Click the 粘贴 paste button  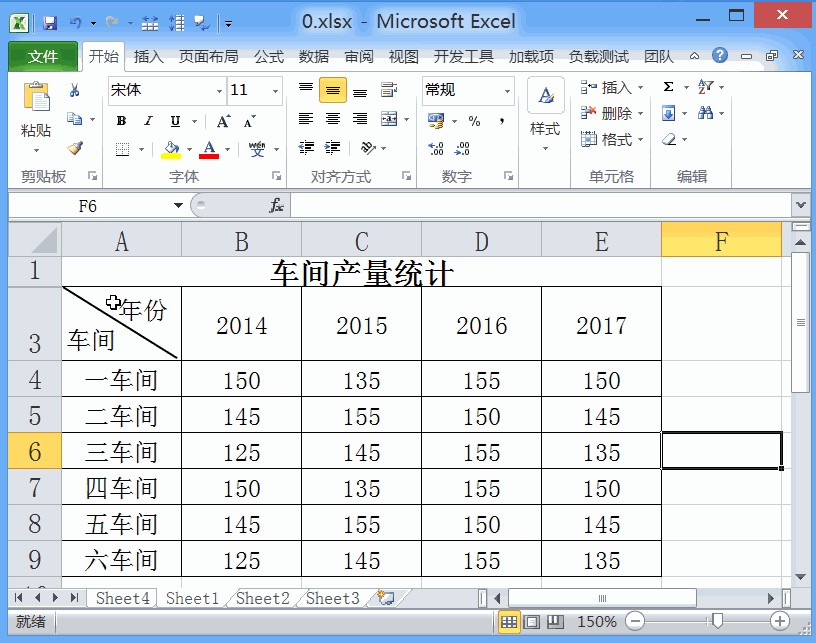tap(35, 110)
